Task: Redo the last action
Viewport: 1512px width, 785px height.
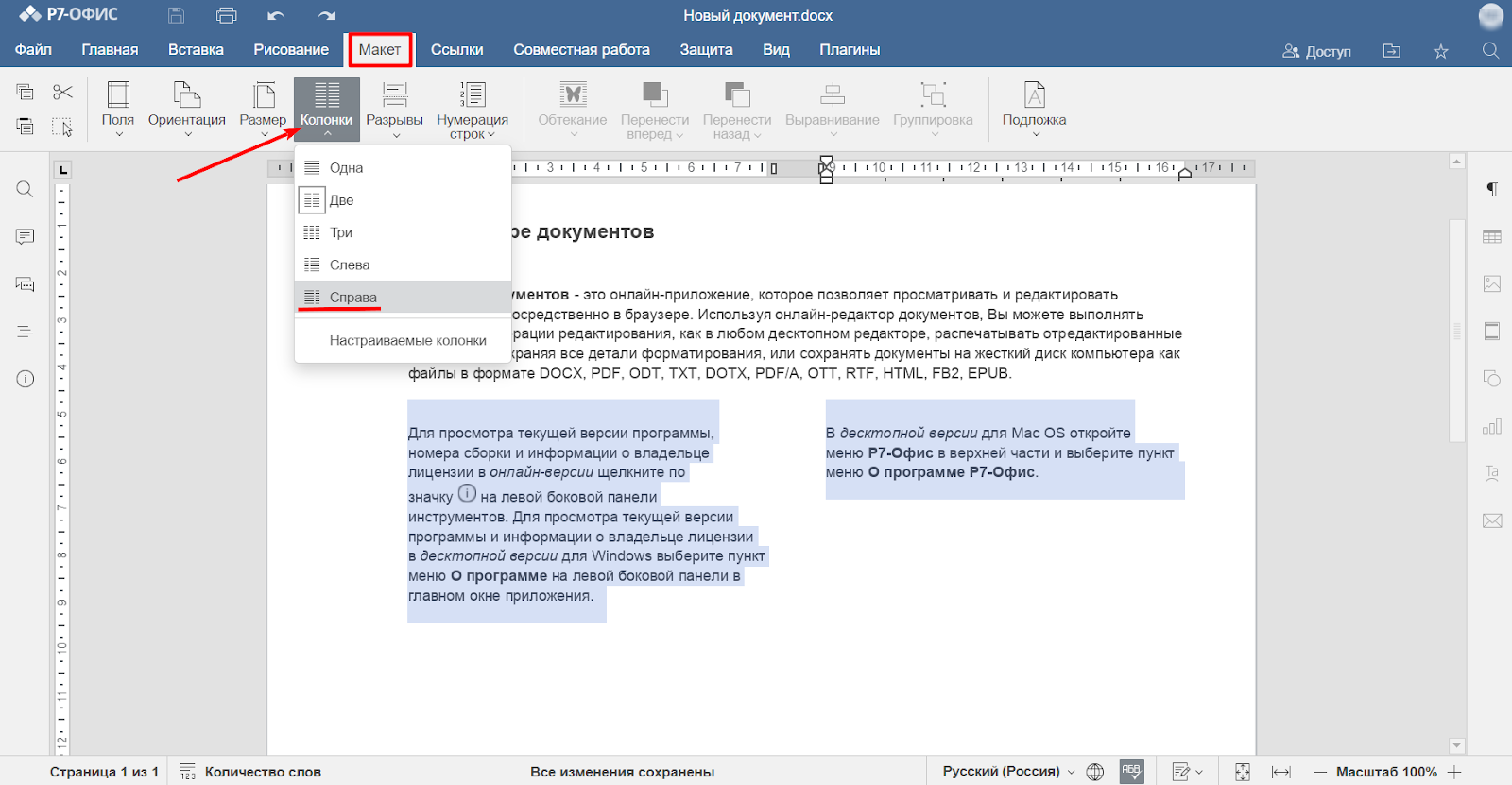Action: coord(326,15)
